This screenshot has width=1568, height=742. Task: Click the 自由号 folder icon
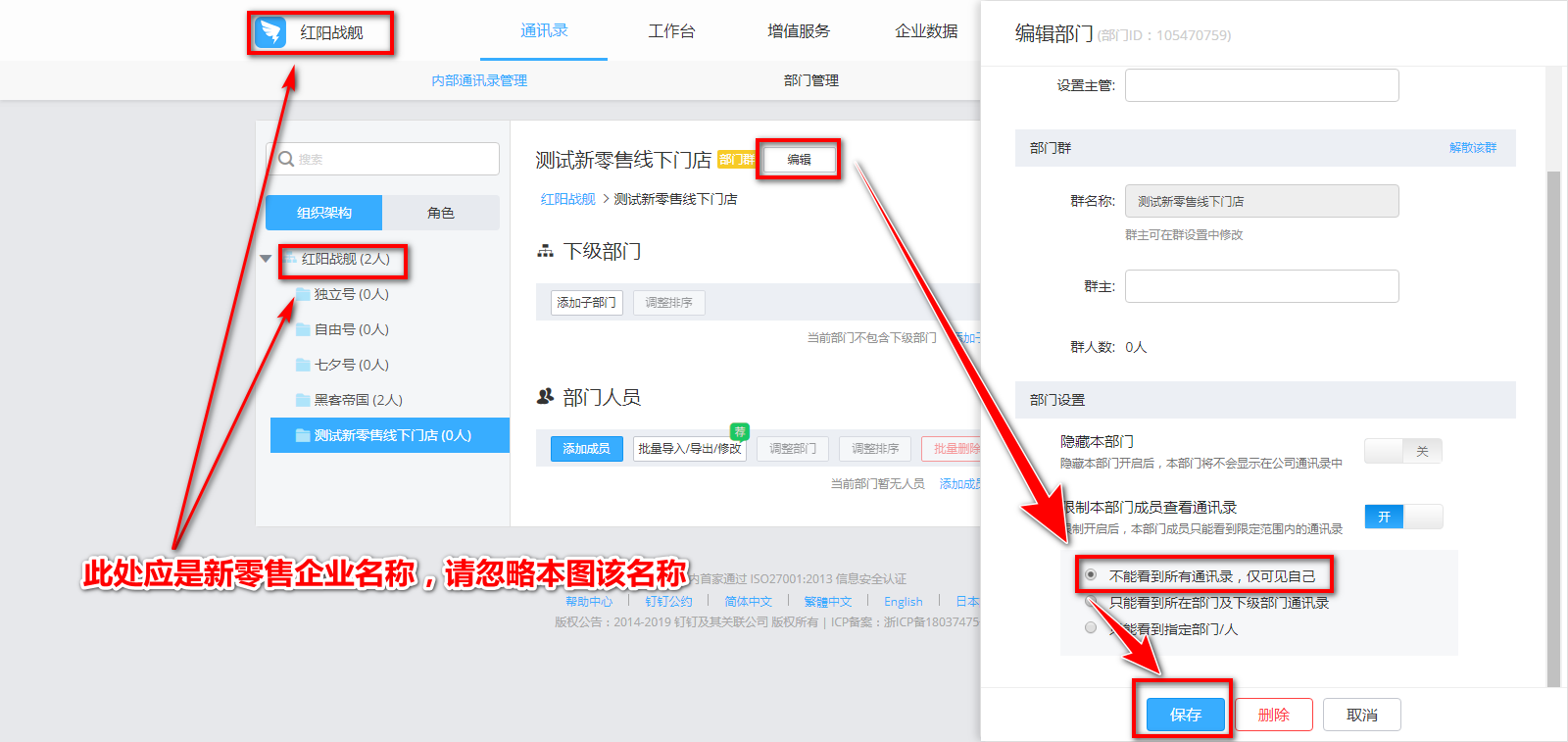pos(303,329)
